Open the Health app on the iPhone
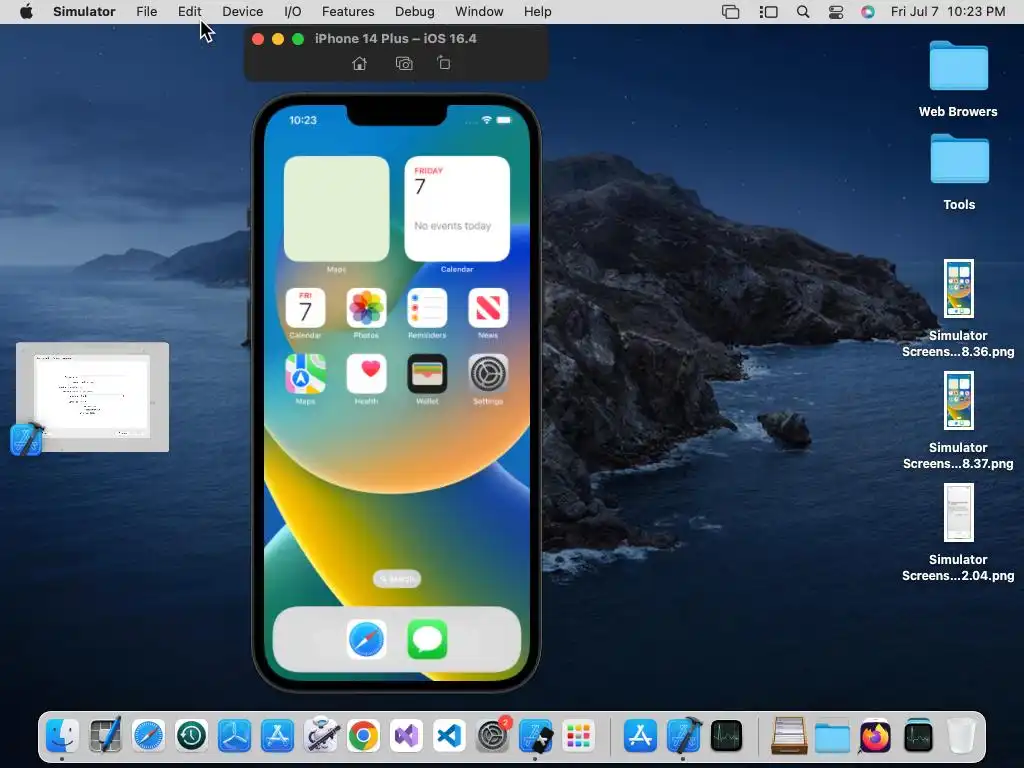The height and width of the screenshot is (768, 1024). 366,374
